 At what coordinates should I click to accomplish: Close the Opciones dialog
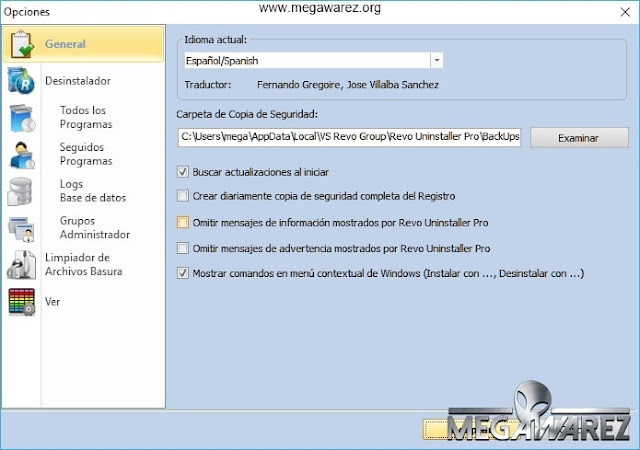[625, 12]
